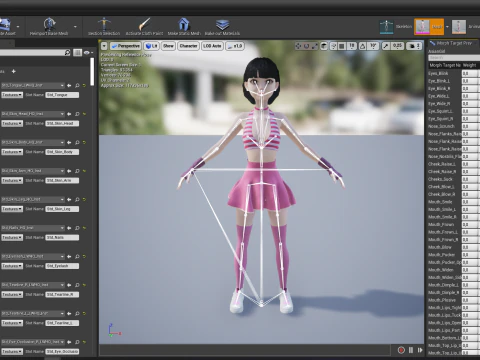Toggle the coordinate system globe icon

pyautogui.click(x=324, y=46)
